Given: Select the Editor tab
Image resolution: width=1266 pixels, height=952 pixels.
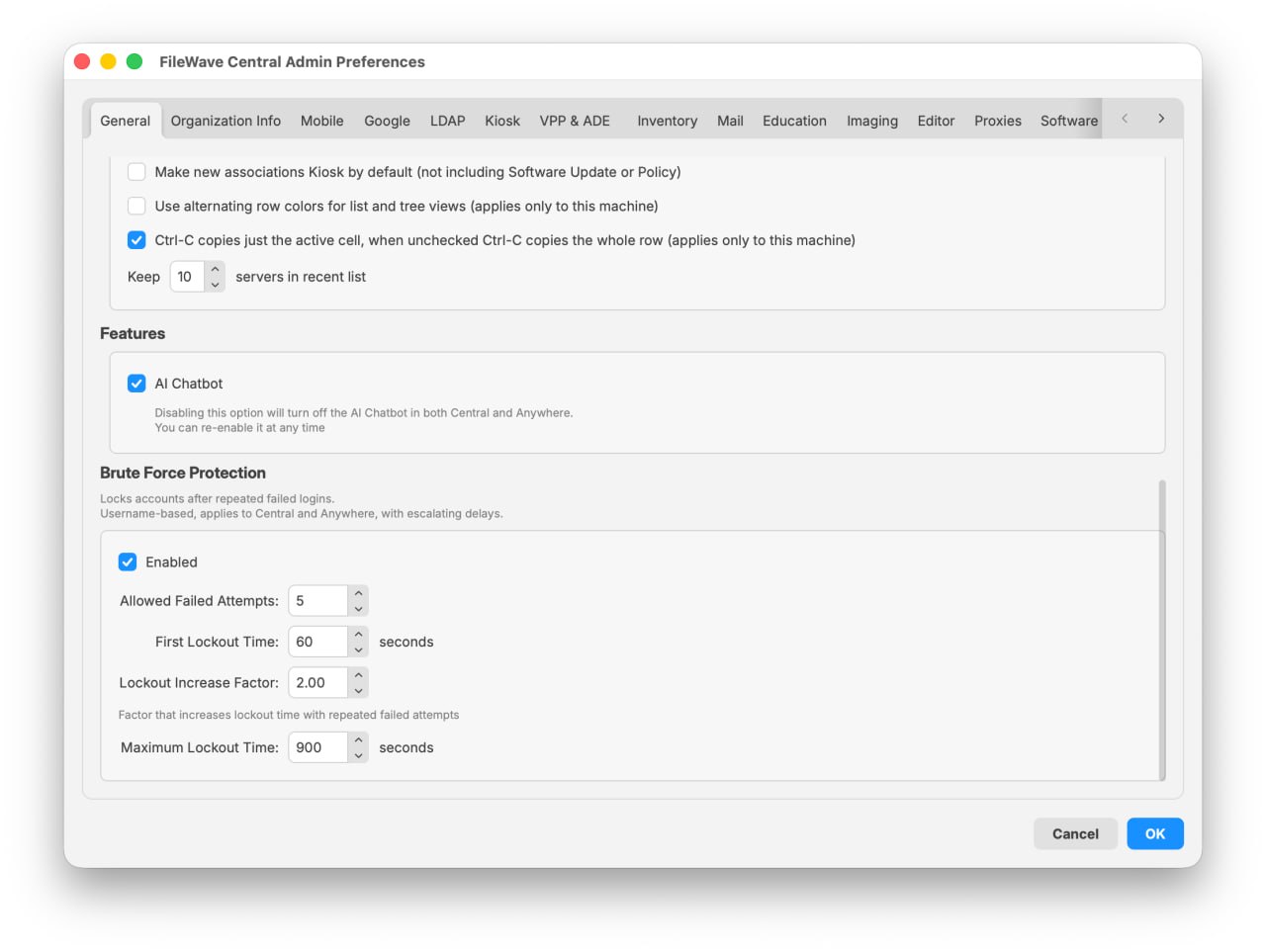Looking at the screenshot, I should [x=936, y=121].
